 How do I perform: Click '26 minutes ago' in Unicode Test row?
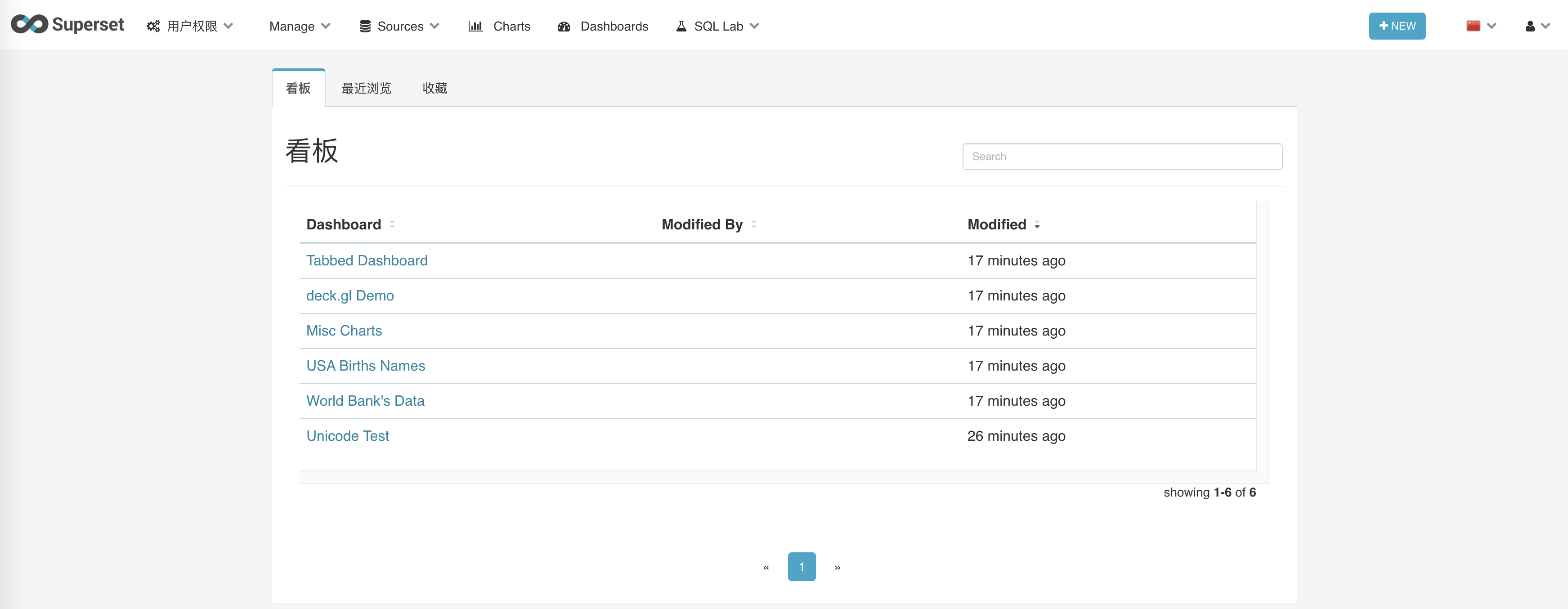[1017, 436]
